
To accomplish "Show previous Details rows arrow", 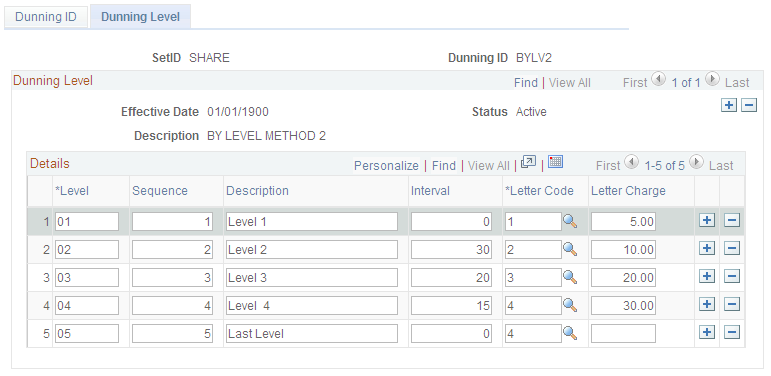I will (x=631, y=161).
